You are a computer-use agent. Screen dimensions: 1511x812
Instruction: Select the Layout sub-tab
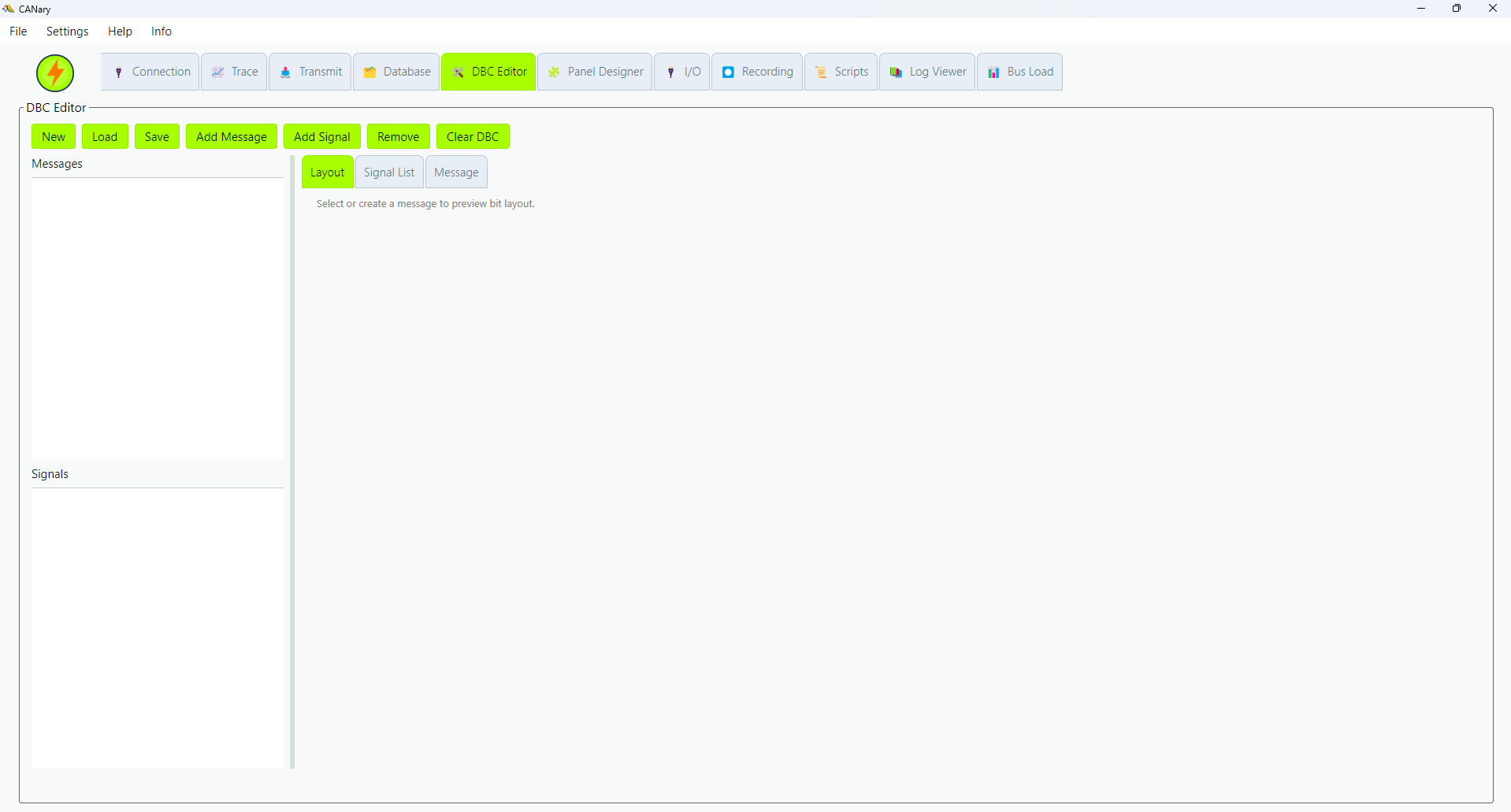pos(328,172)
